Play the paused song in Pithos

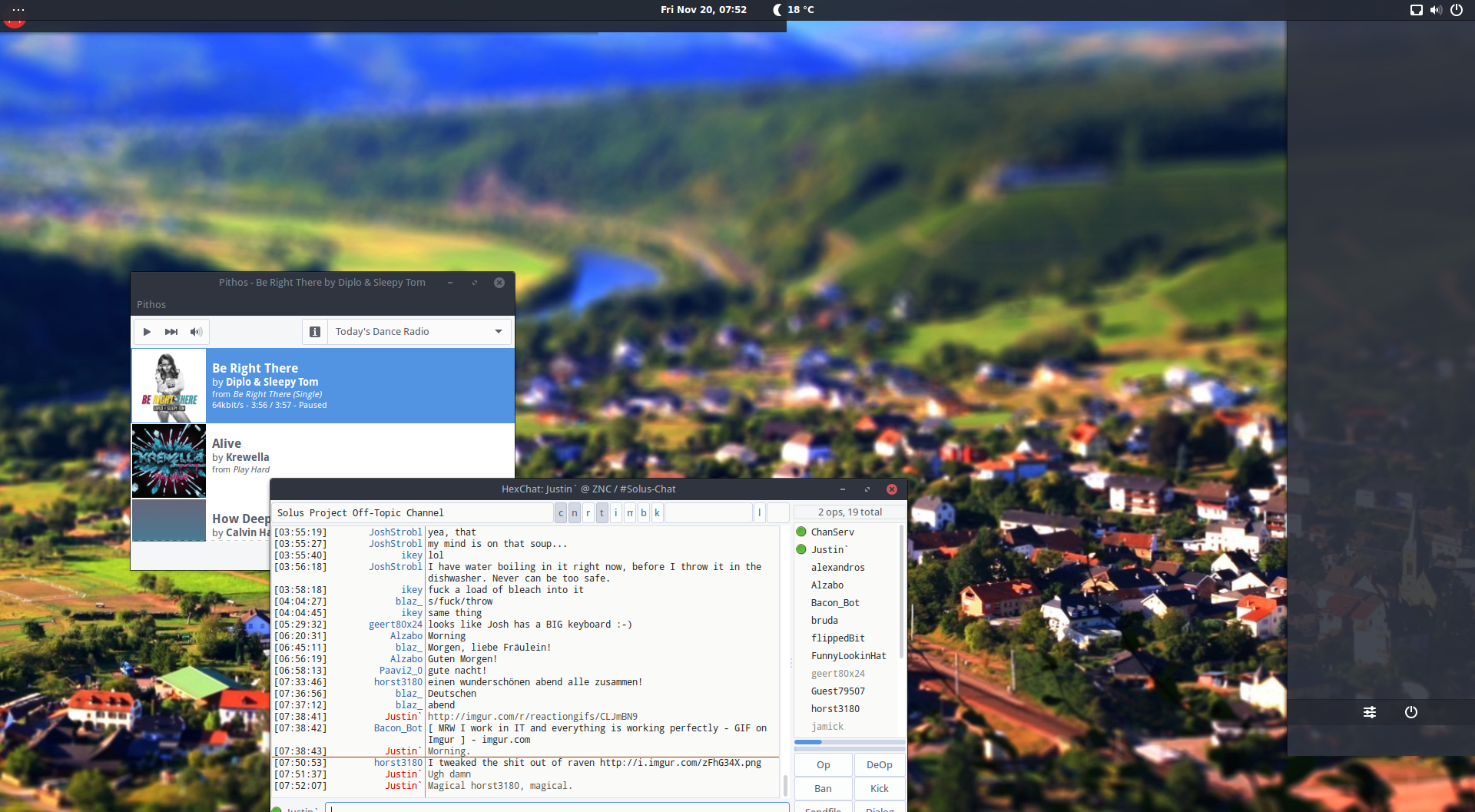[x=147, y=332]
